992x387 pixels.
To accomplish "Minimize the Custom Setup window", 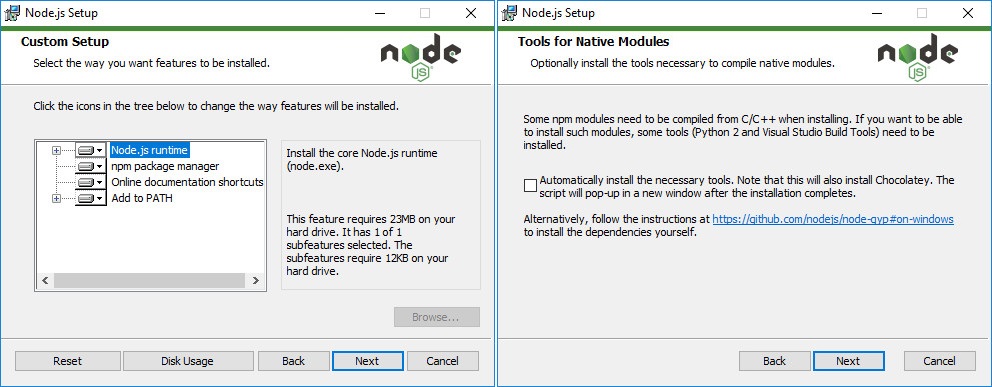I will click(379, 13).
